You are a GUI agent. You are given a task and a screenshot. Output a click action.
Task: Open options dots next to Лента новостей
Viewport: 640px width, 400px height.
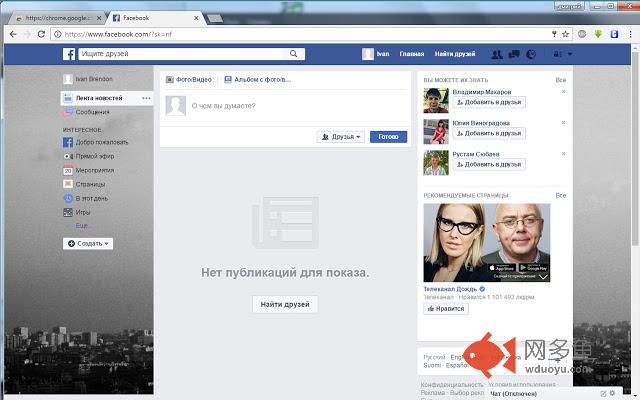(x=146, y=98)
